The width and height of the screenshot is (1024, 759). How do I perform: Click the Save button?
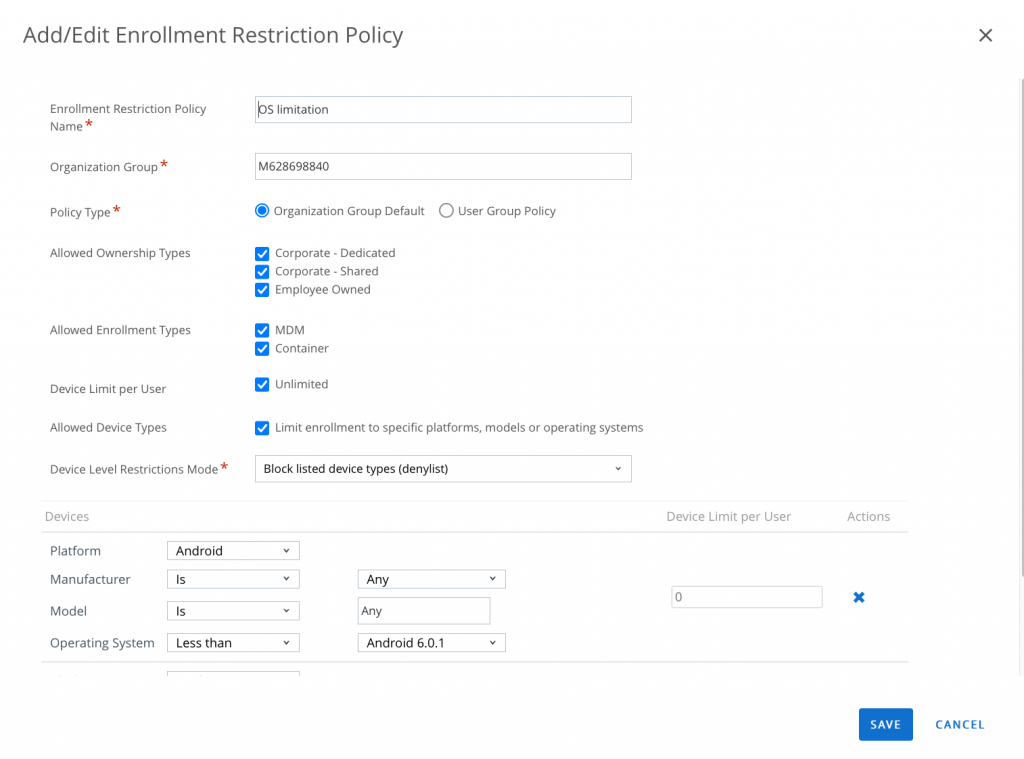click(885, 725)
